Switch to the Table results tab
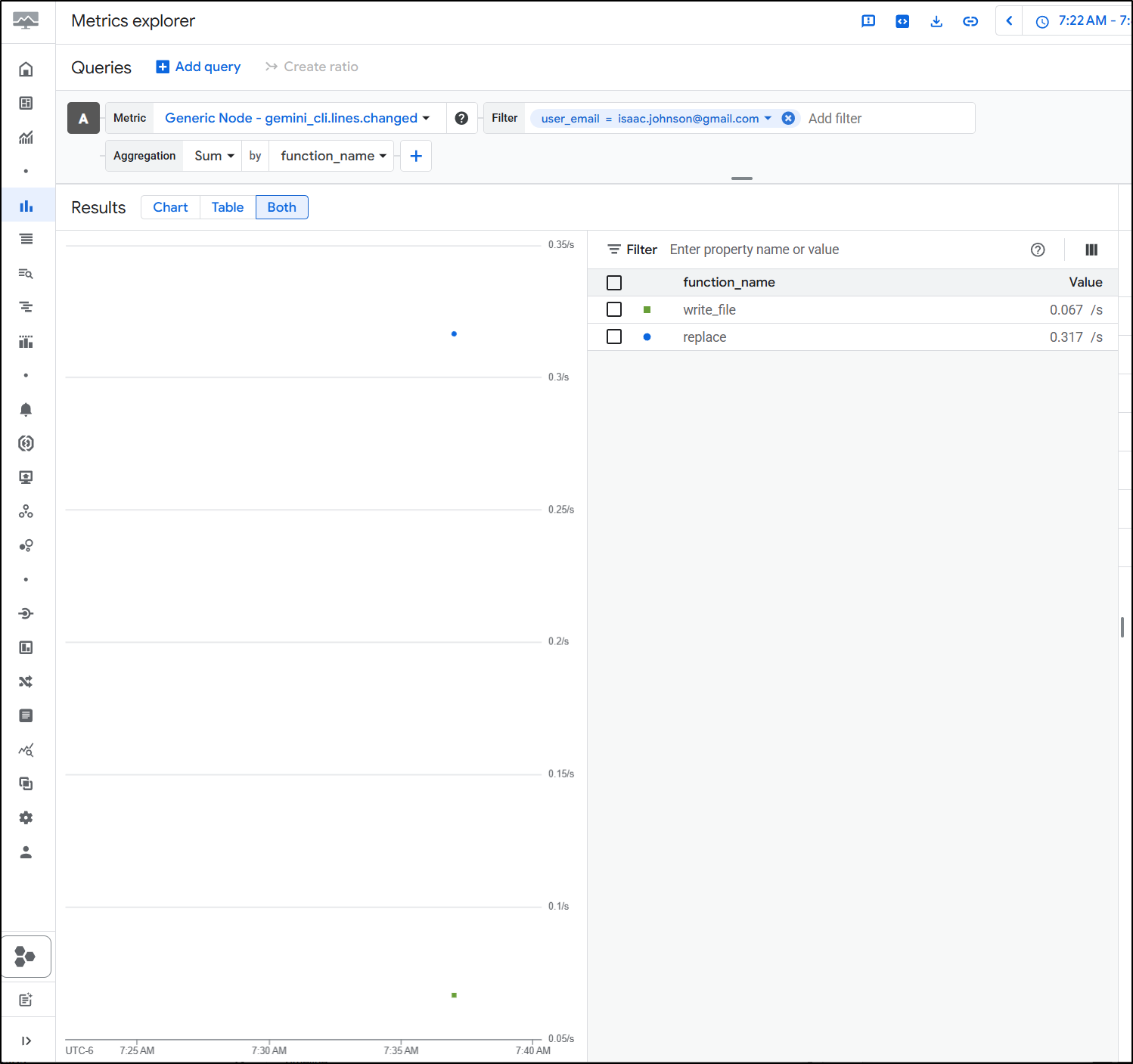The width and height of the screenshot is (1133, 1064). 228,207
